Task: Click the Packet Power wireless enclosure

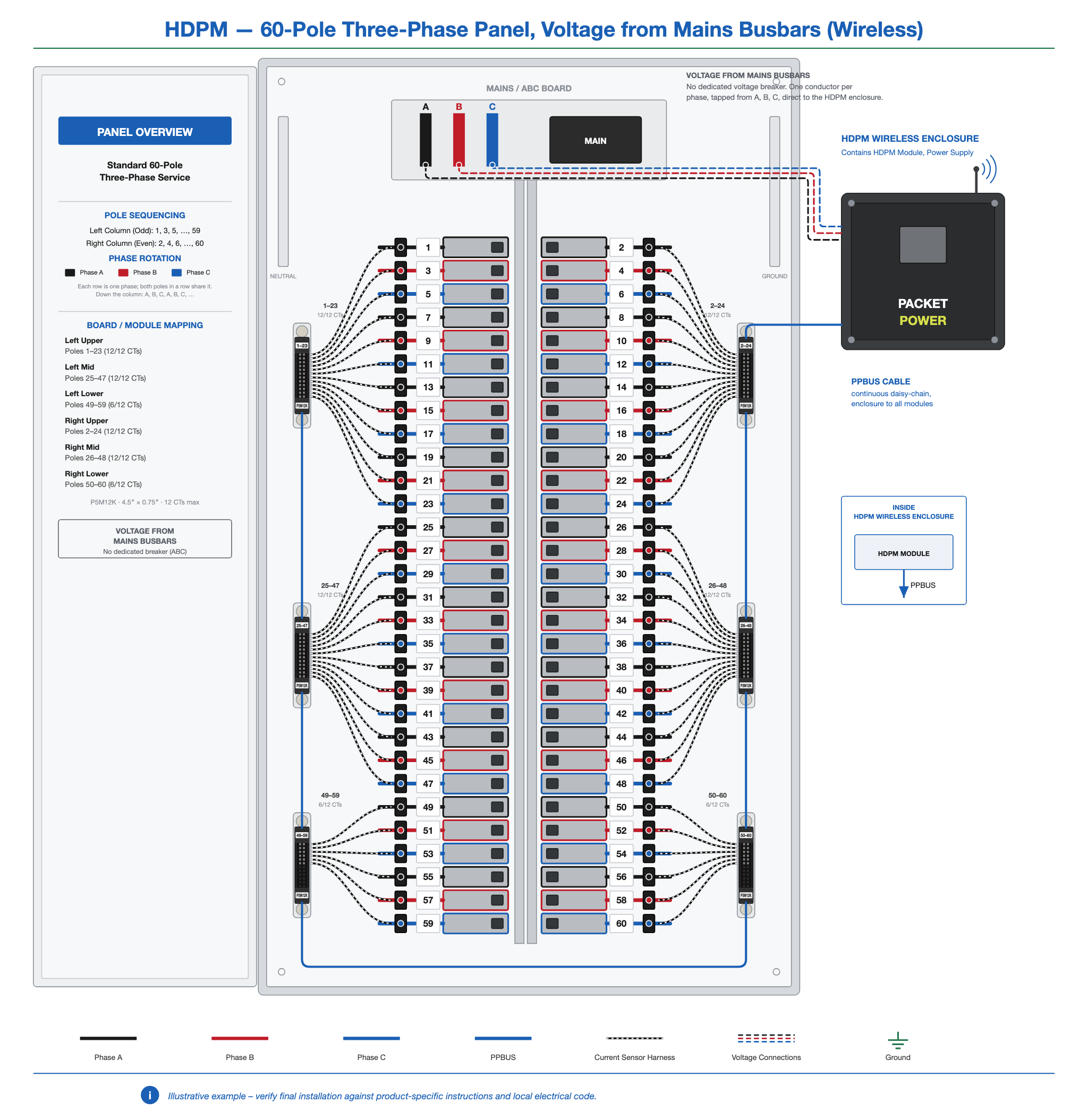Action: [922, 271]
